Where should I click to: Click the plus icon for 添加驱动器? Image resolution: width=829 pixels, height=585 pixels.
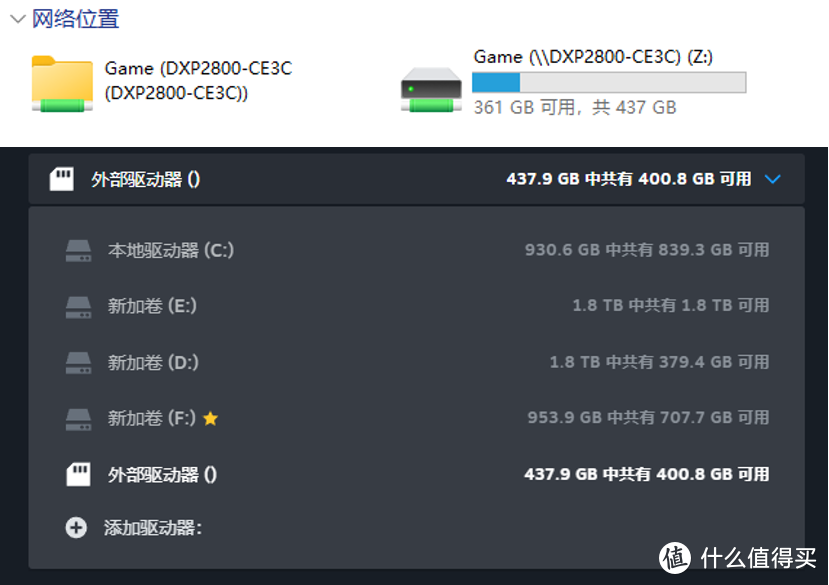[x=76, y=528]
